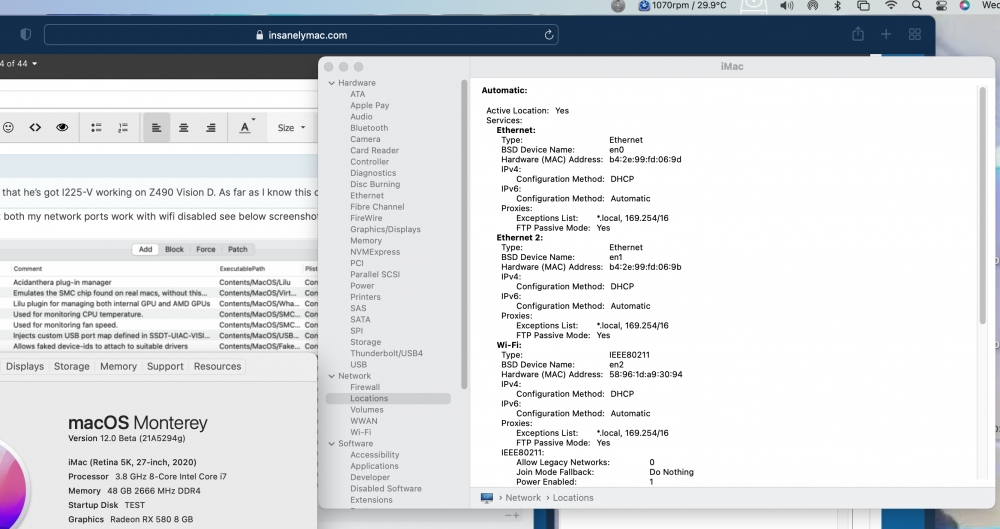Screen dimensions: 1000x529
Task: Open the Wi-Fi menu in the menu bar
Action: pos(891,6)
